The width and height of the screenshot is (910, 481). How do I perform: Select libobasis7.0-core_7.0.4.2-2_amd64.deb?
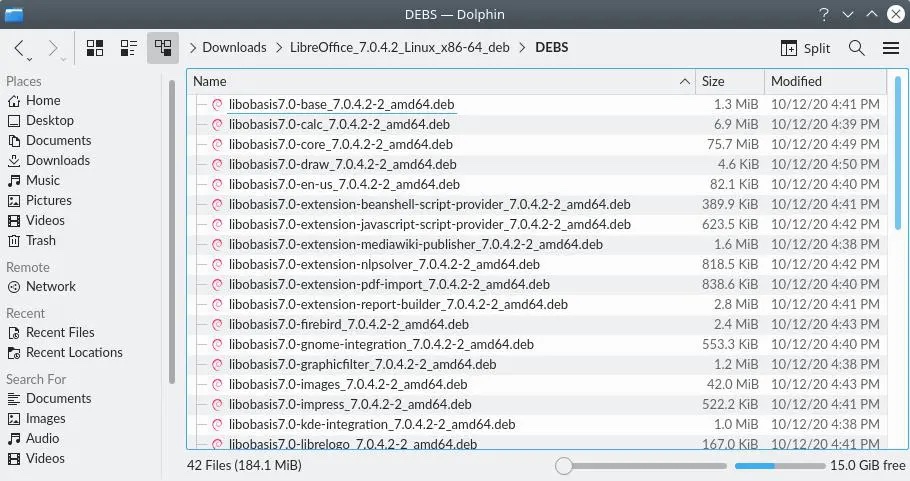(341, 144)
